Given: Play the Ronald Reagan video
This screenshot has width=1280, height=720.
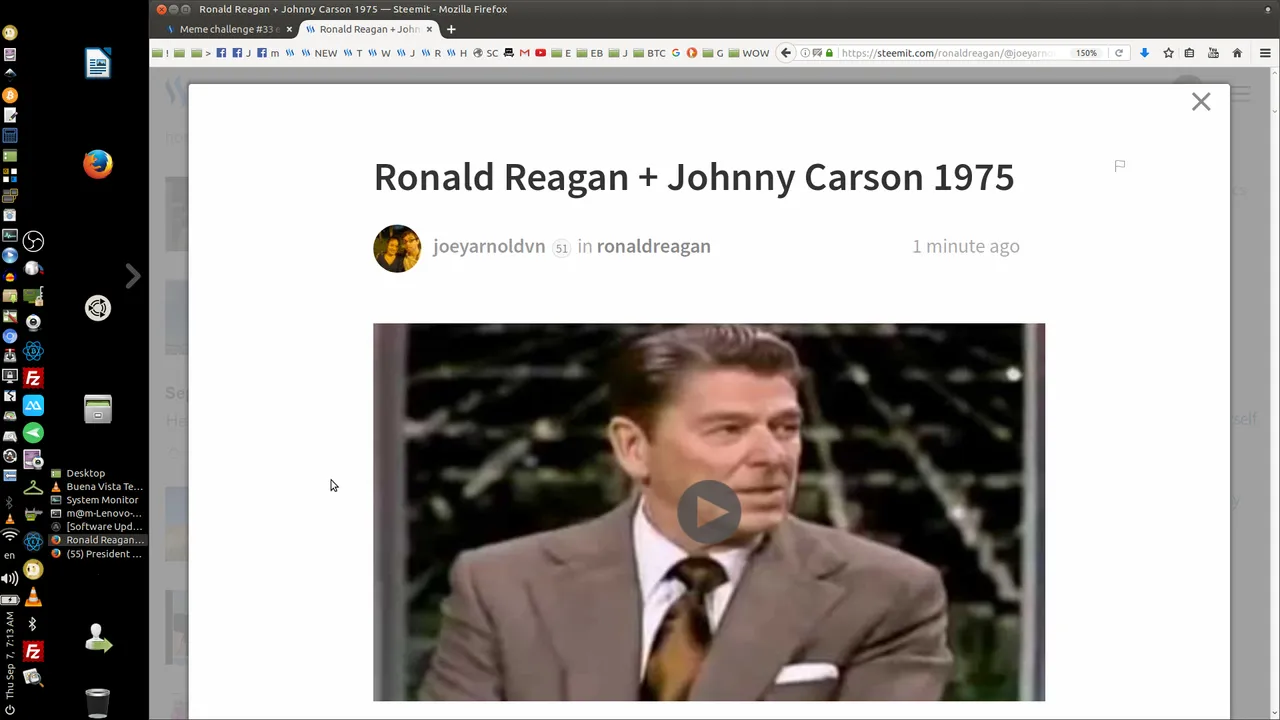Looking at the screenshot, I should pyautogui.click(x=709, y=512).
